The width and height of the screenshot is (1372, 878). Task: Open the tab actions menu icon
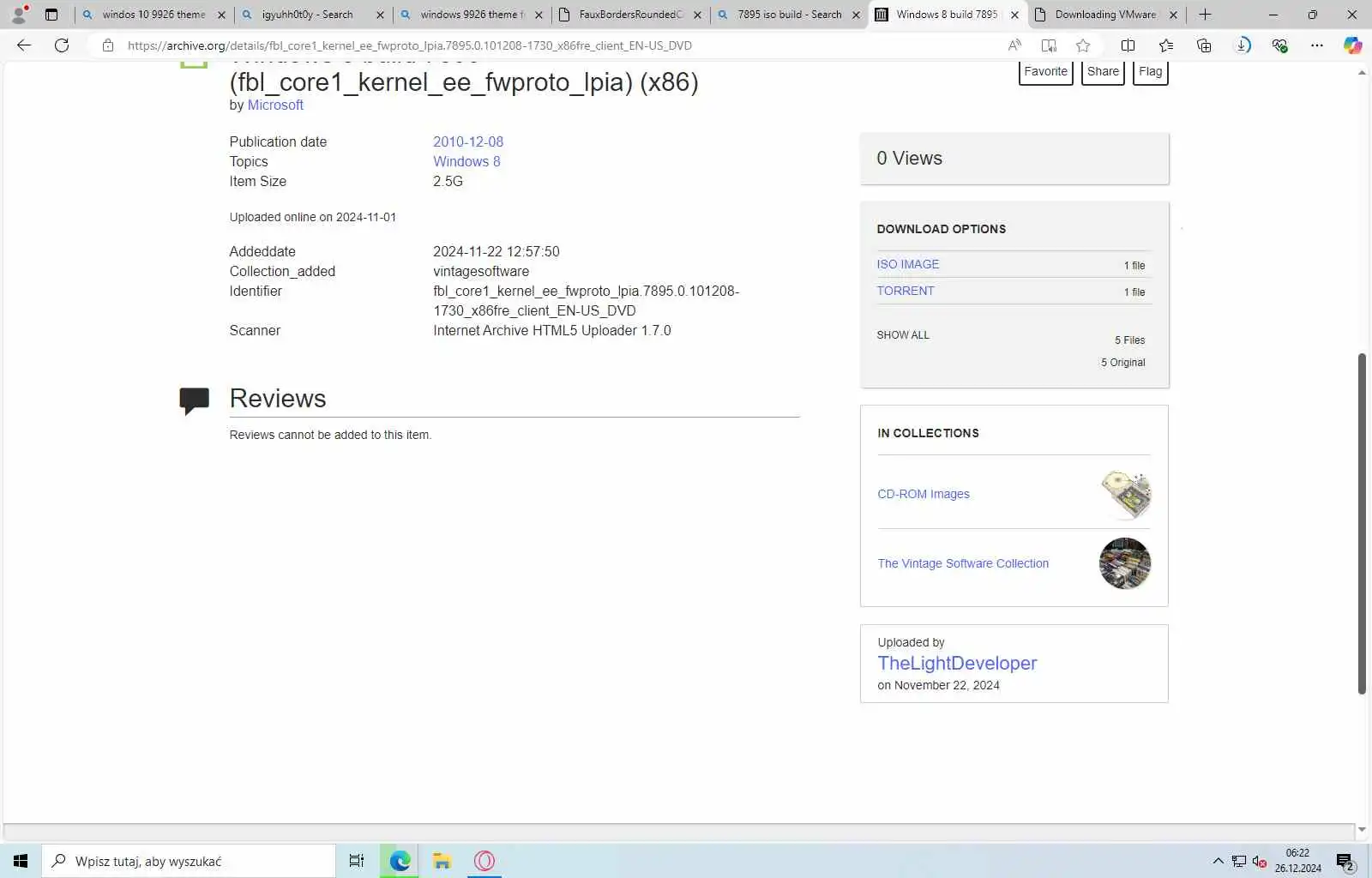coord(51,15)
